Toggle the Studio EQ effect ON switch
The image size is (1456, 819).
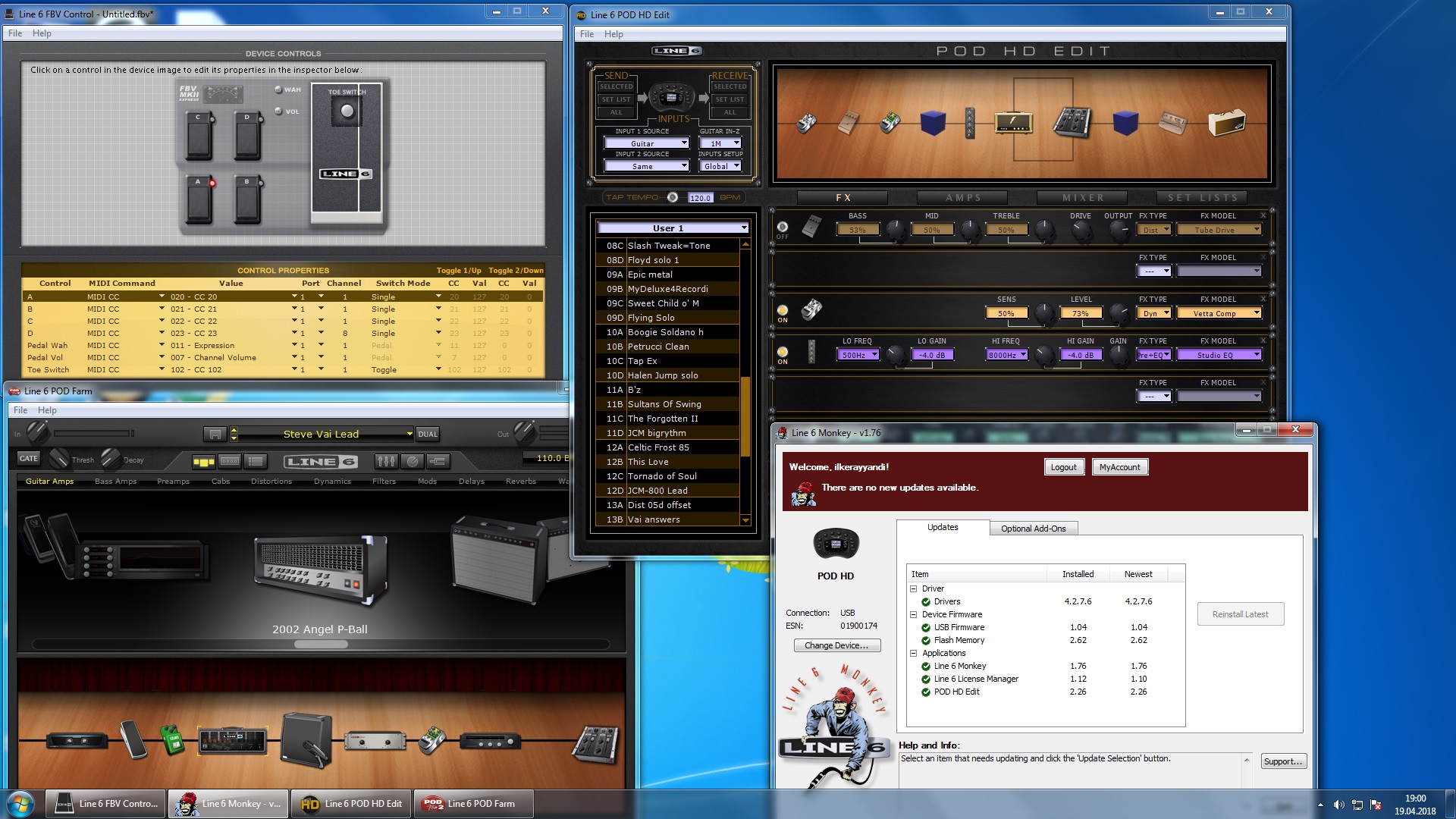pyautogui.click(x=783, y=352)
